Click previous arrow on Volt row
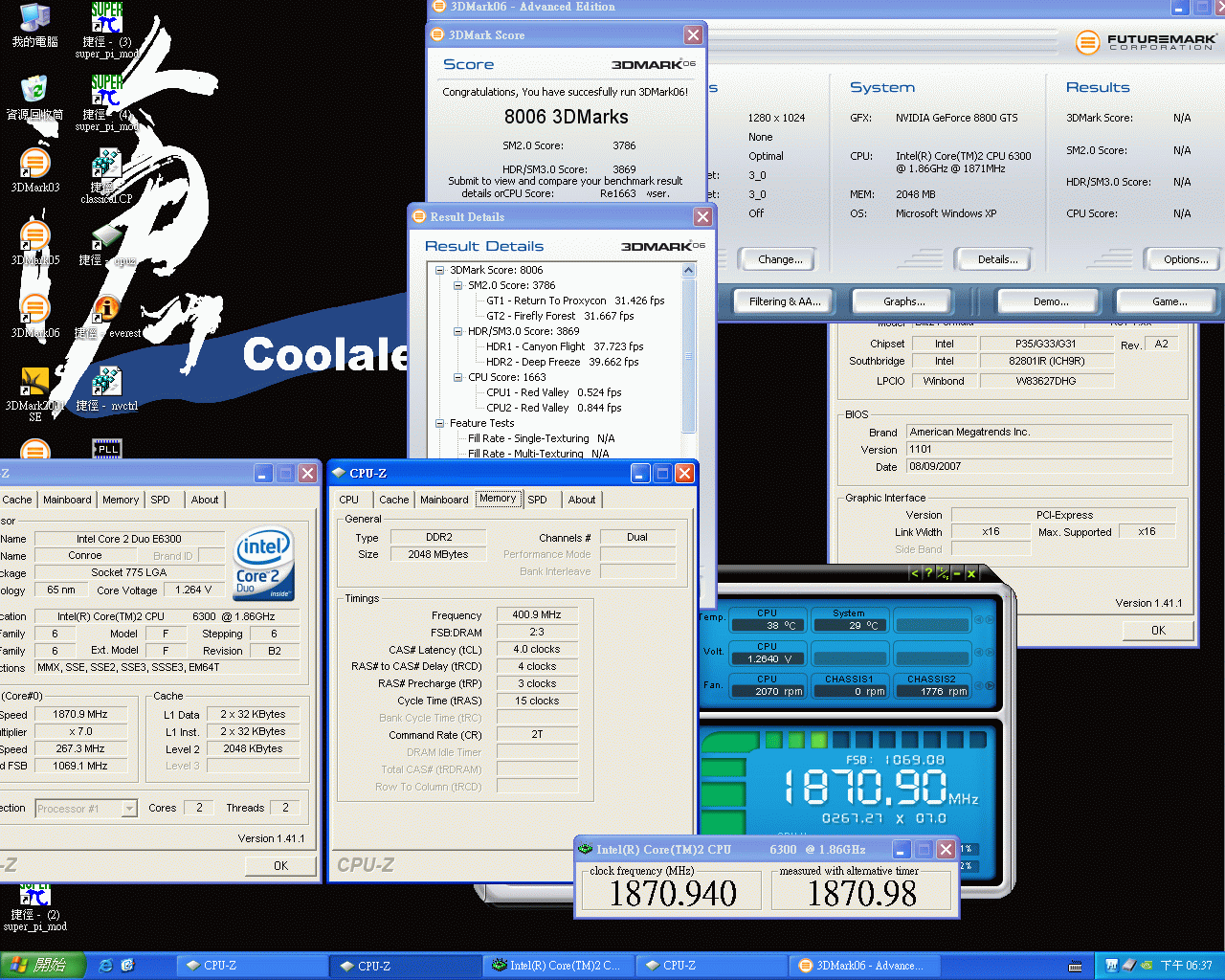Screen dimensions: 1225x980 click(979, 654)
